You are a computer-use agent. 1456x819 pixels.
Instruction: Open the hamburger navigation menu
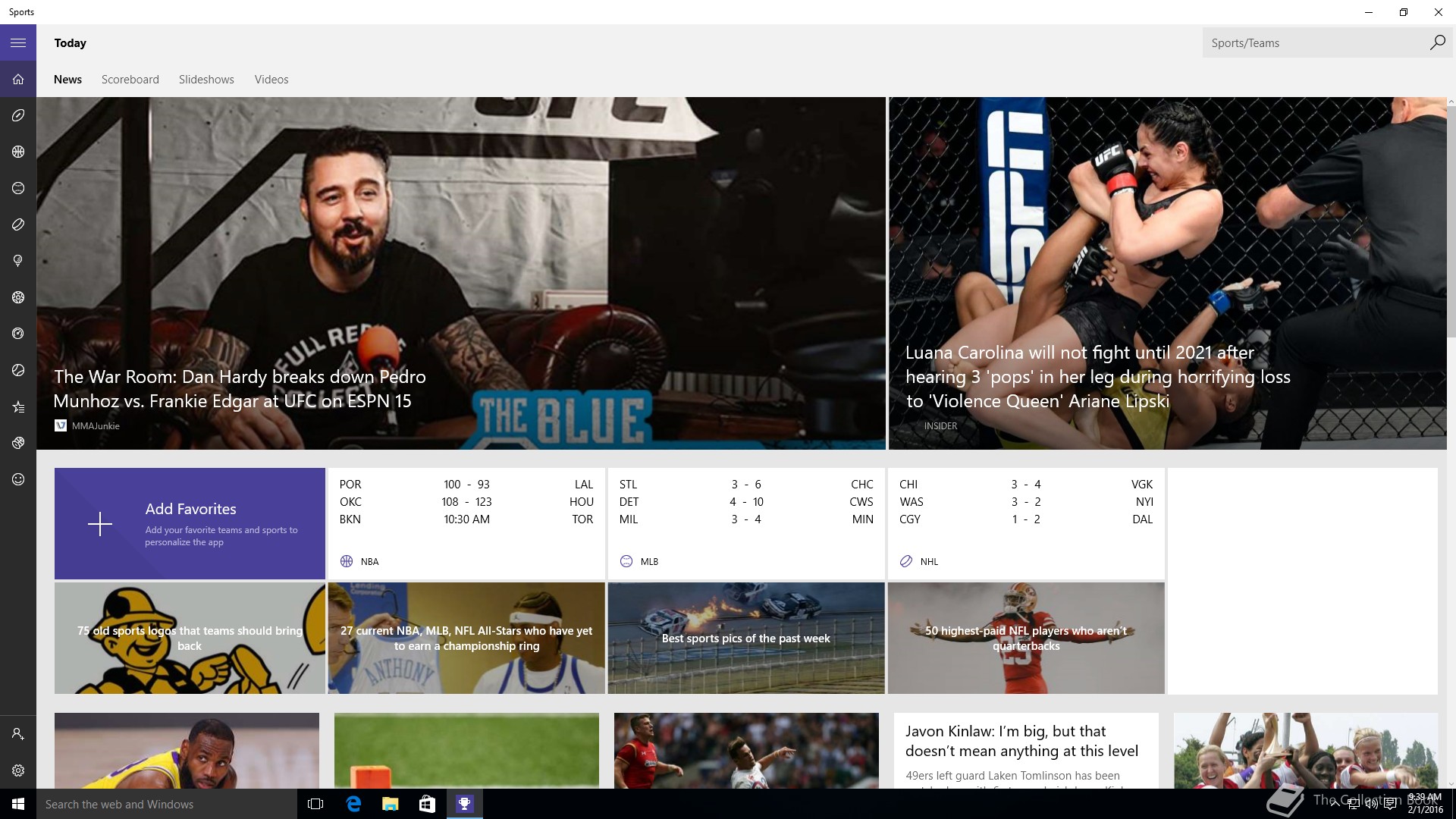point(18,42)
